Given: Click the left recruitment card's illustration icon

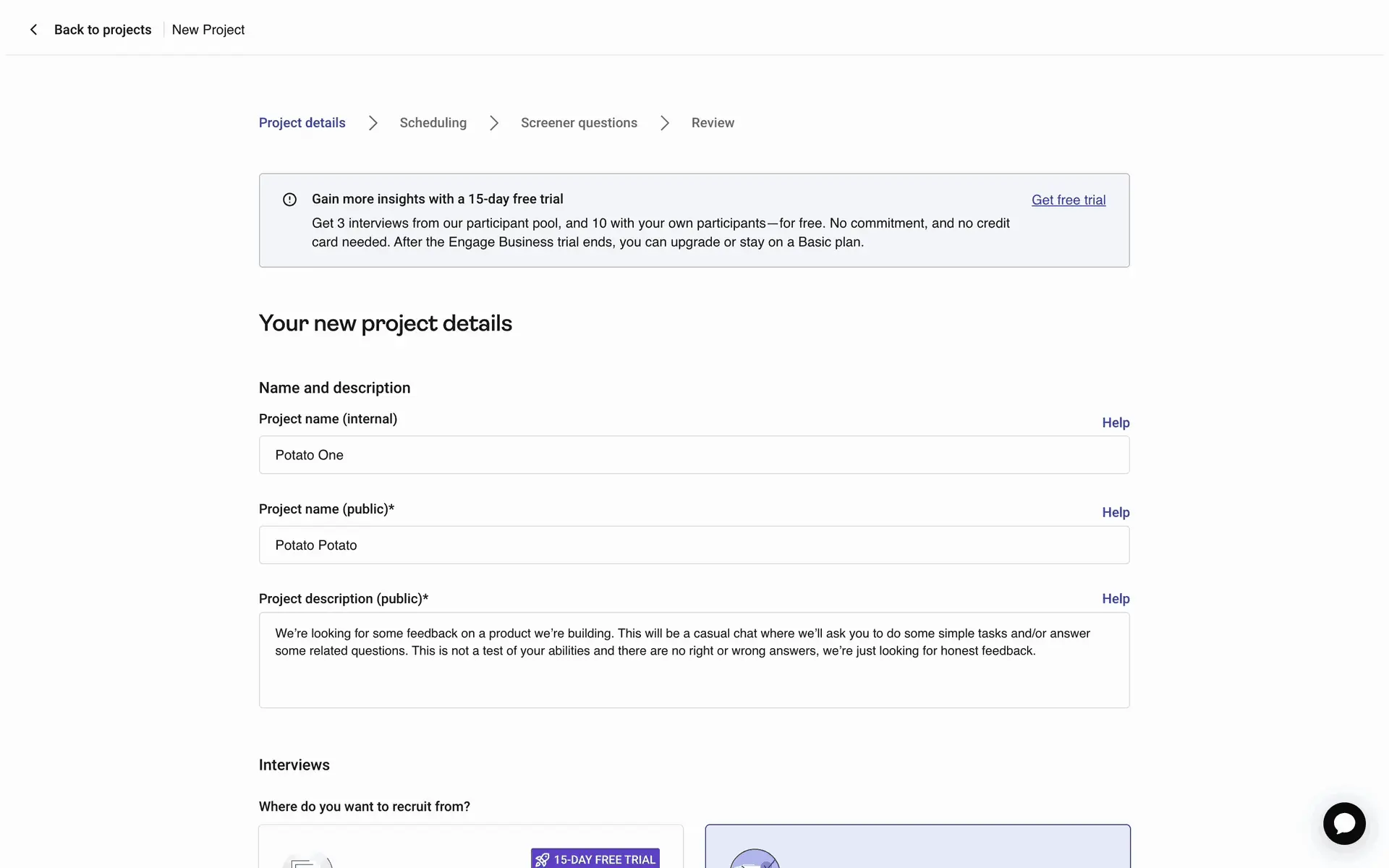Looking at the screenshot, I should tap(307, 861).
